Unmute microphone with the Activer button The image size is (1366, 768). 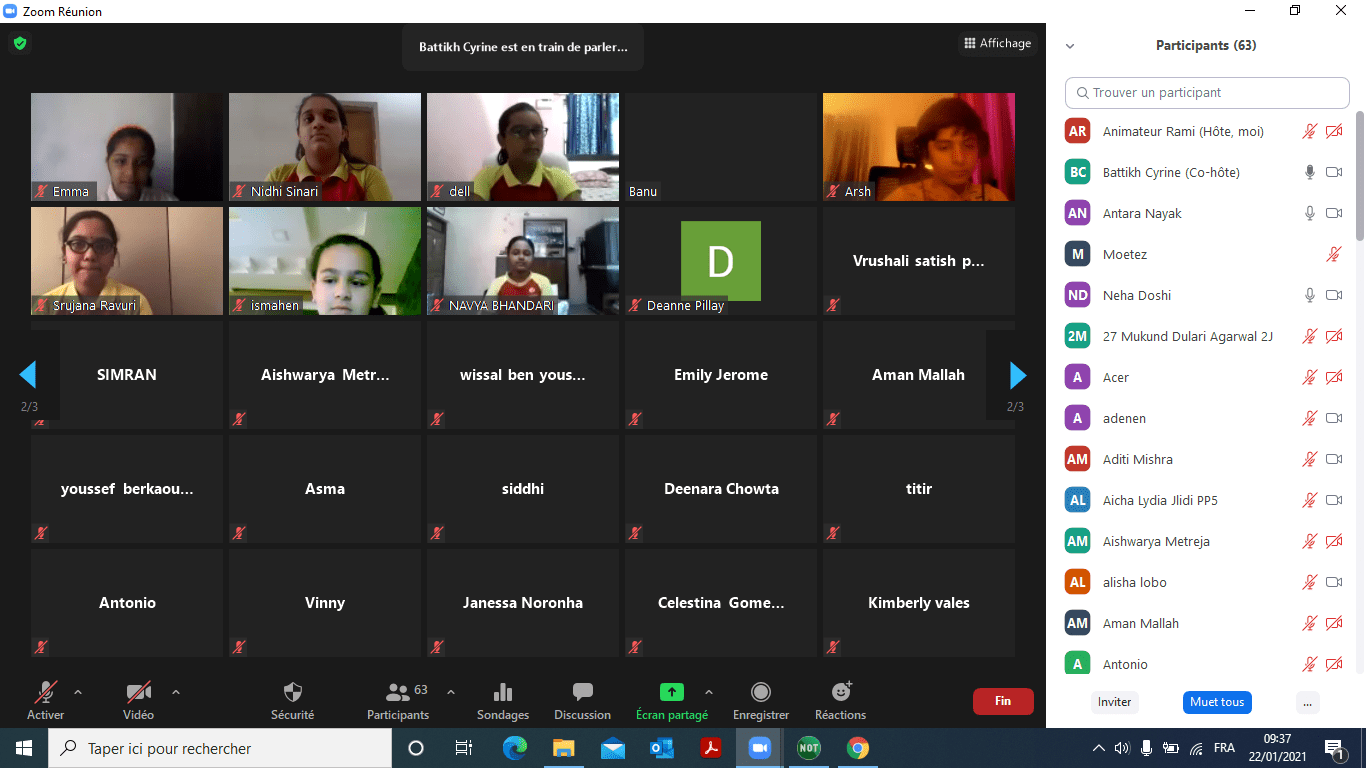45,693
